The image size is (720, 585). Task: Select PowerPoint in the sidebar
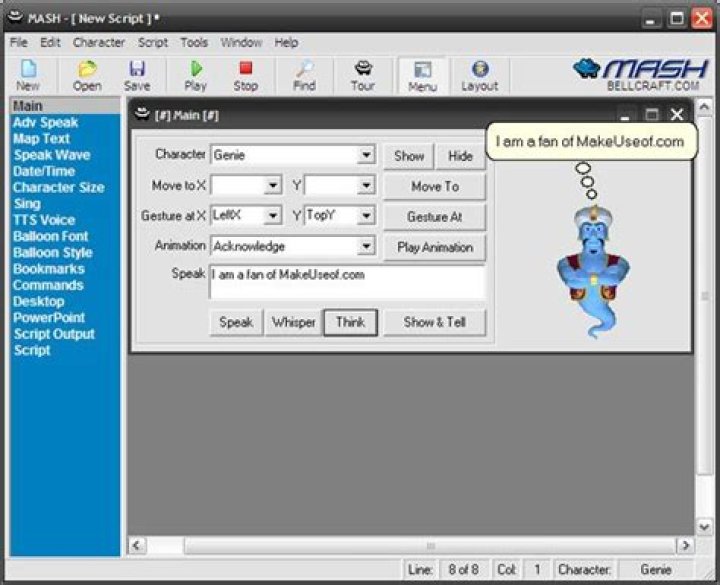click(49, 318)
